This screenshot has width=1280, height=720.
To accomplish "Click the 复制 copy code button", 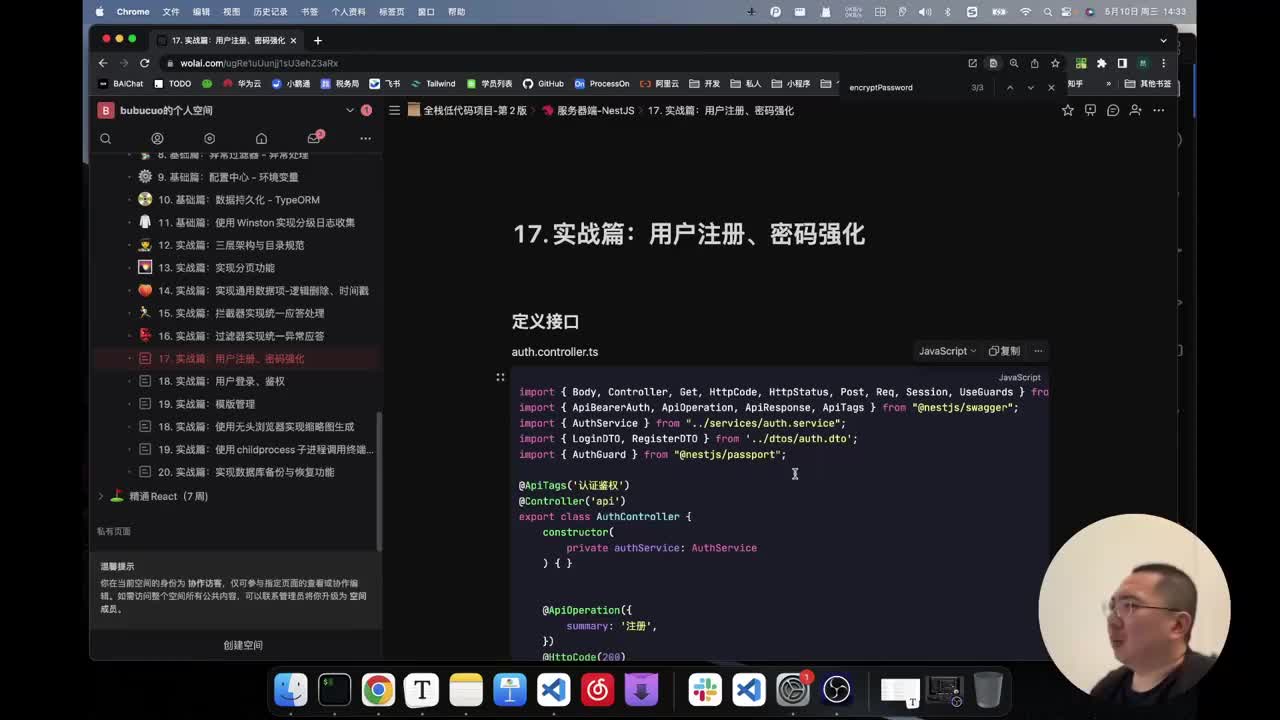I will point(1004,351).
